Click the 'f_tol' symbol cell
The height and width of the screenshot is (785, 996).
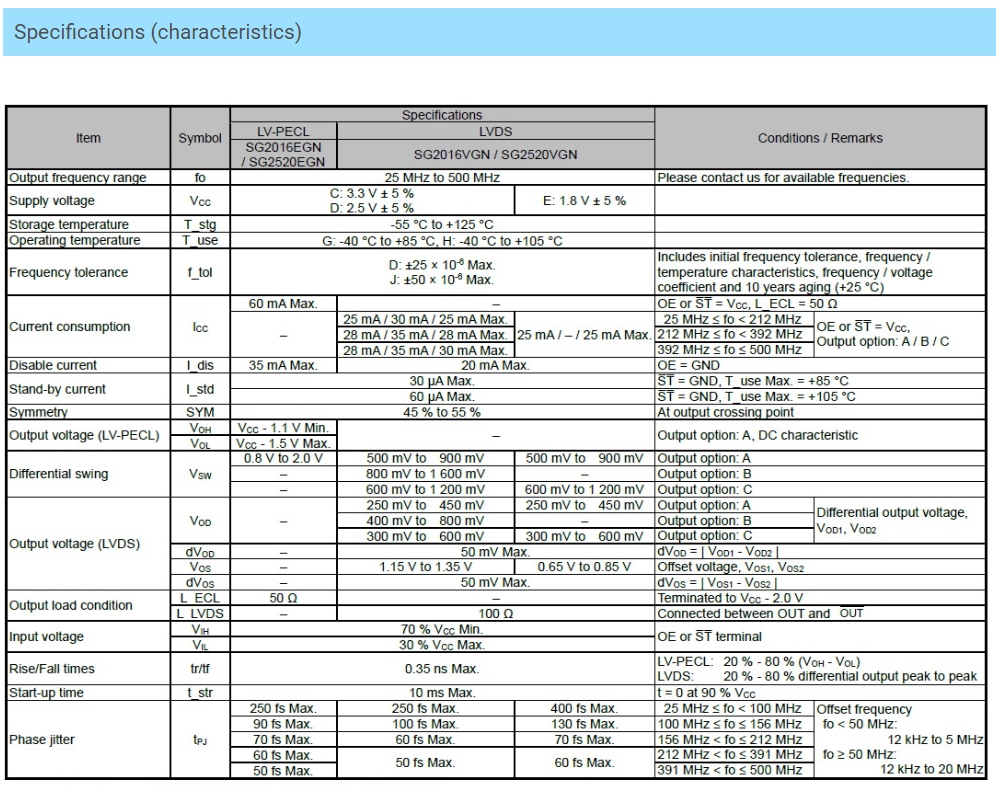point(200,272)
